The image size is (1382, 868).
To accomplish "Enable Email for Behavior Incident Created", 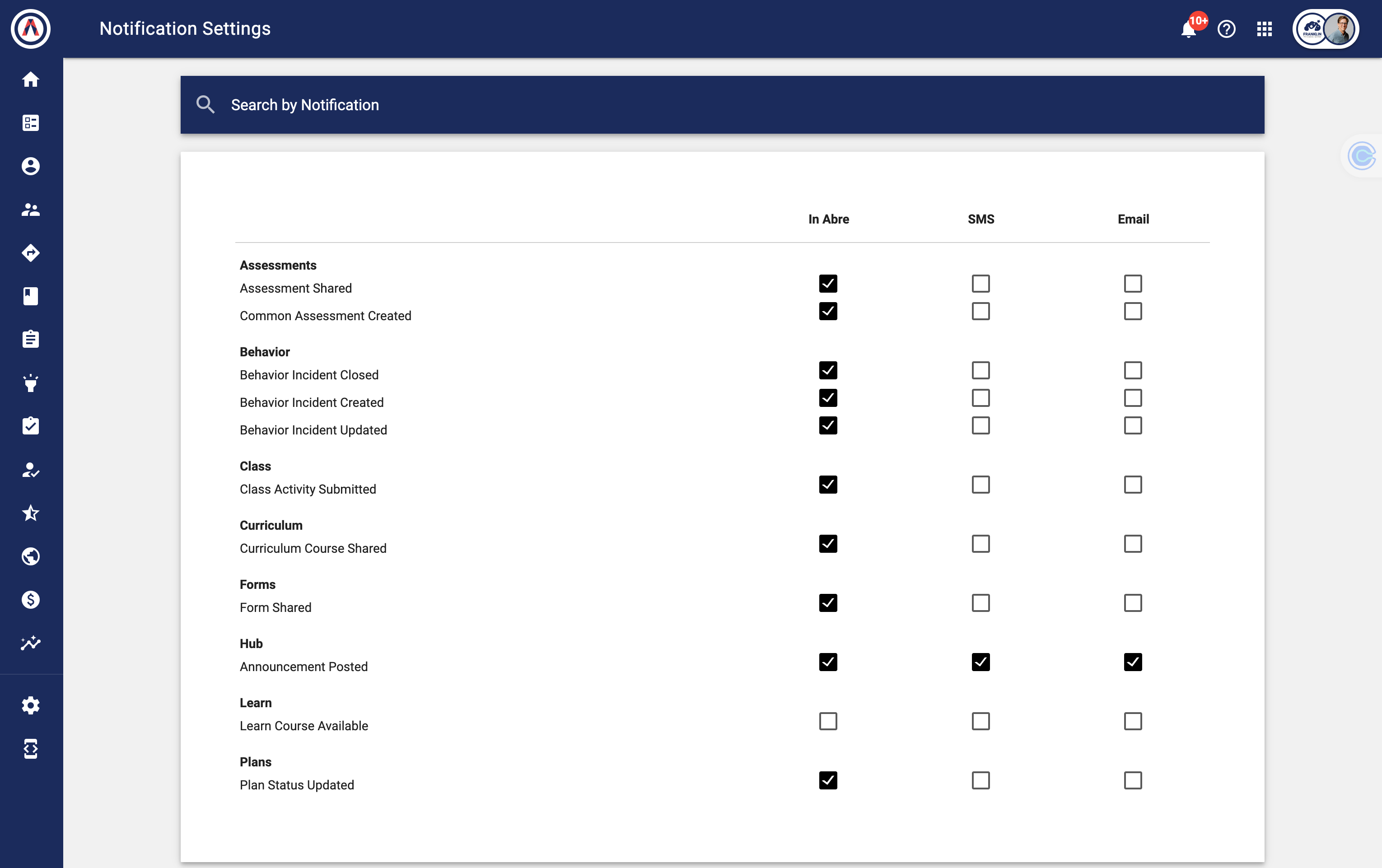I will (1132, 398).
